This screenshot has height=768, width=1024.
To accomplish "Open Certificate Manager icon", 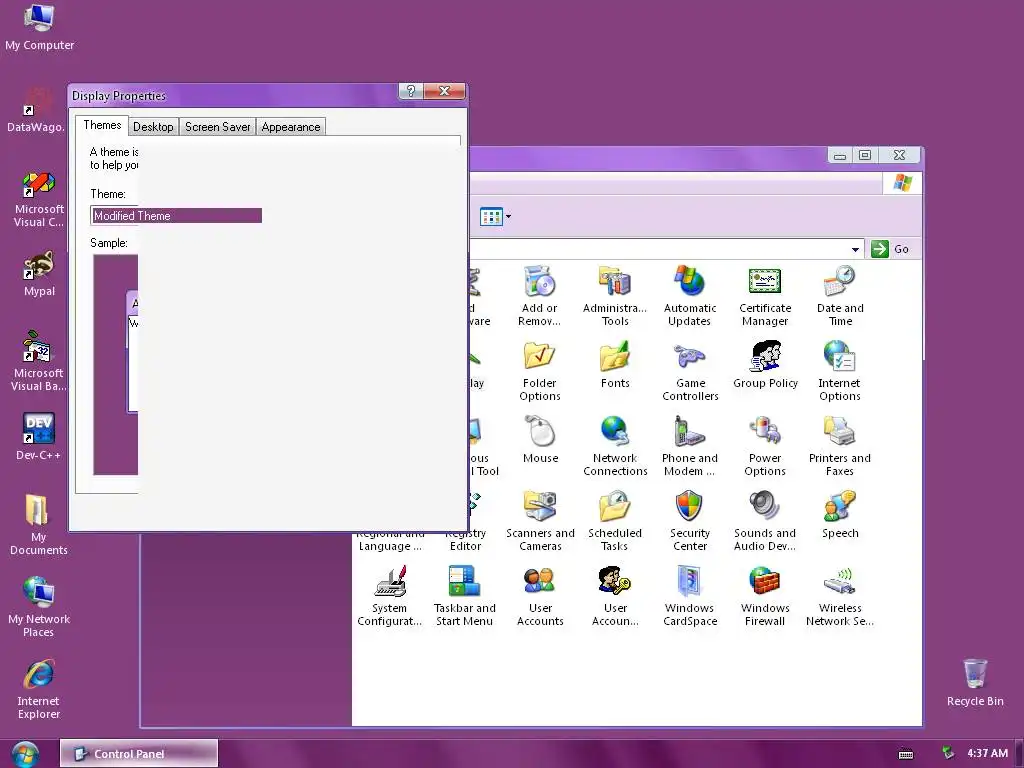I will pos(765,295).
